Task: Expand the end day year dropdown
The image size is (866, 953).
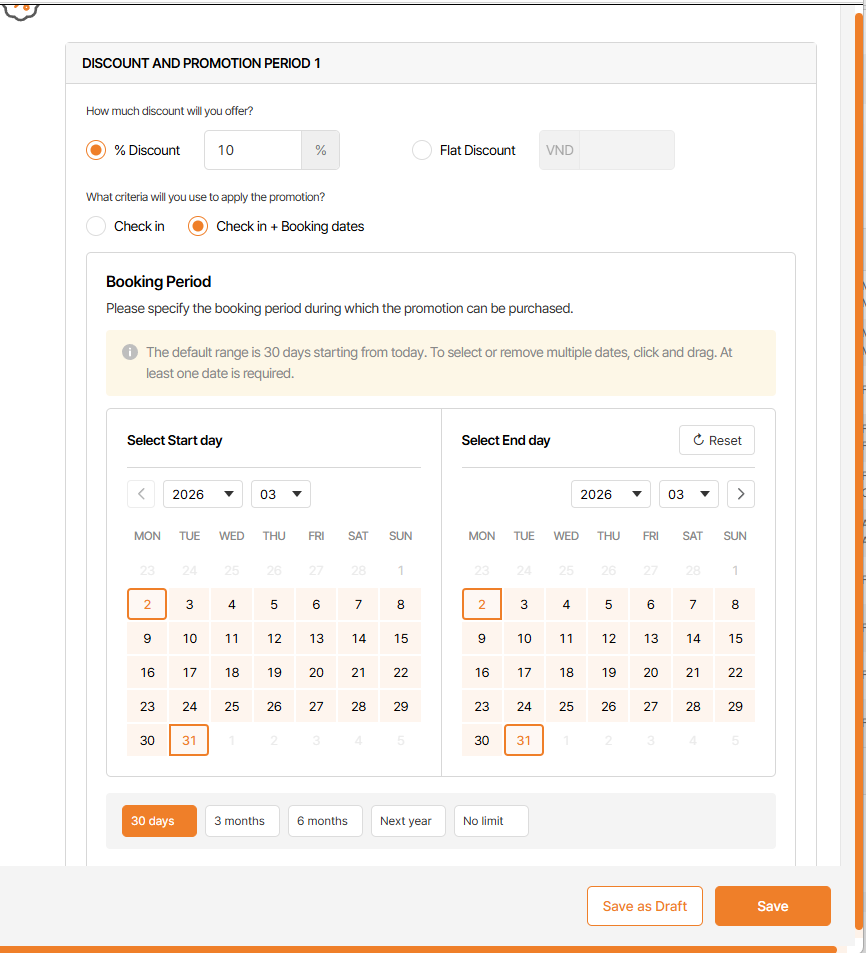Action: click(x=611, y=494)
